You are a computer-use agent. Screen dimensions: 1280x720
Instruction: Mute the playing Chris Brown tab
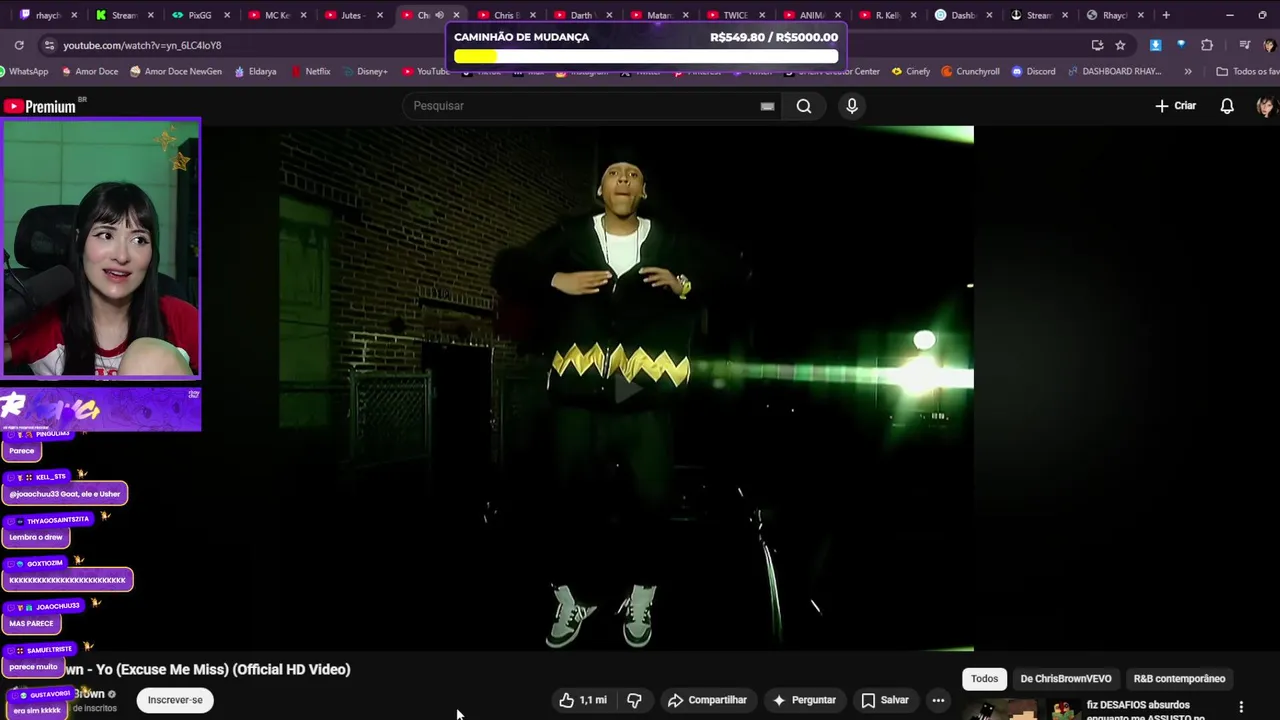click(439, 15)
